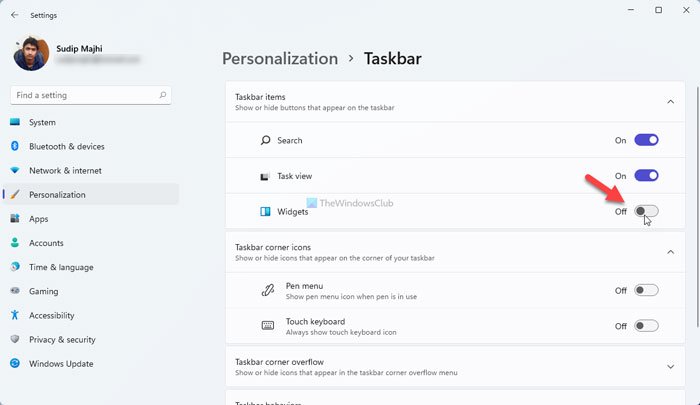
Task: Click the System icon in the sidebar
Action: click(15, 122)
